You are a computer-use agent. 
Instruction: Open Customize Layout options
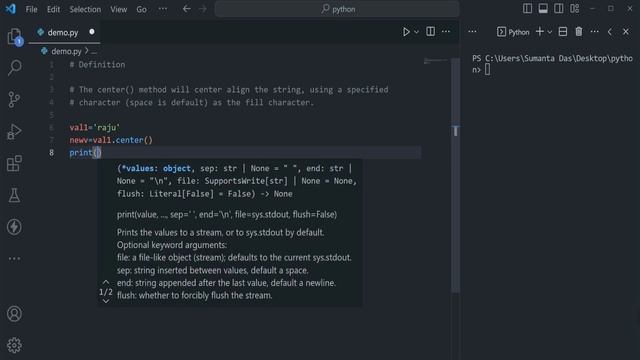(x=575, y=9)
